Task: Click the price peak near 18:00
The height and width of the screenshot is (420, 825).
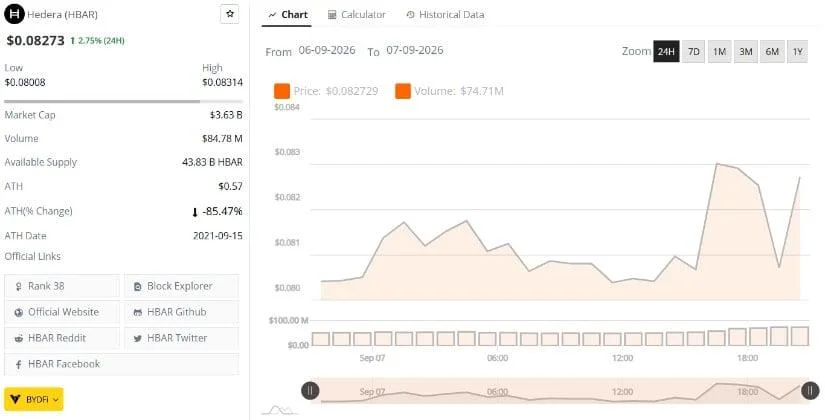Action: tap(718, 164)
